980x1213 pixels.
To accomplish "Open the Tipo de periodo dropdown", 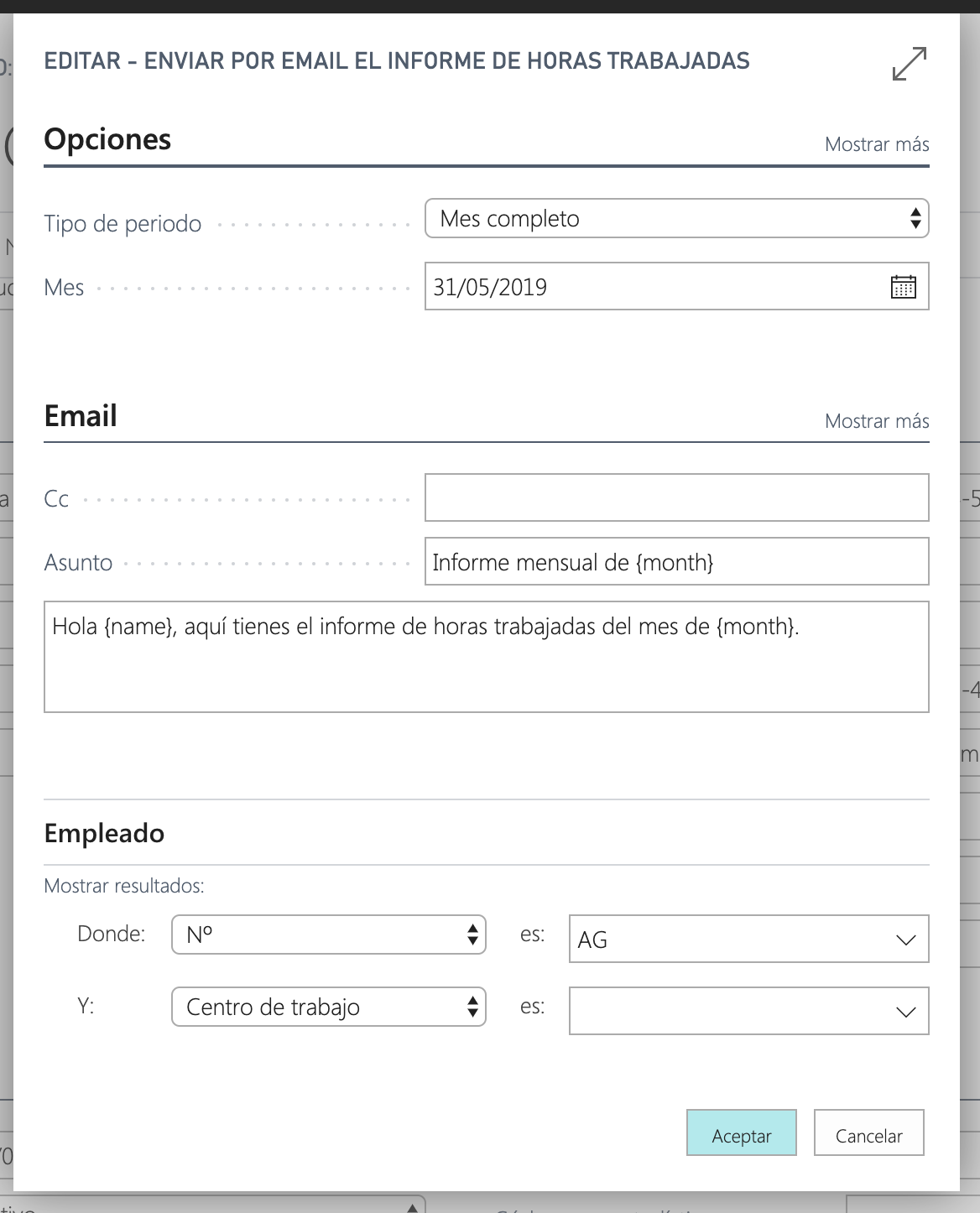I will (676, 219).
